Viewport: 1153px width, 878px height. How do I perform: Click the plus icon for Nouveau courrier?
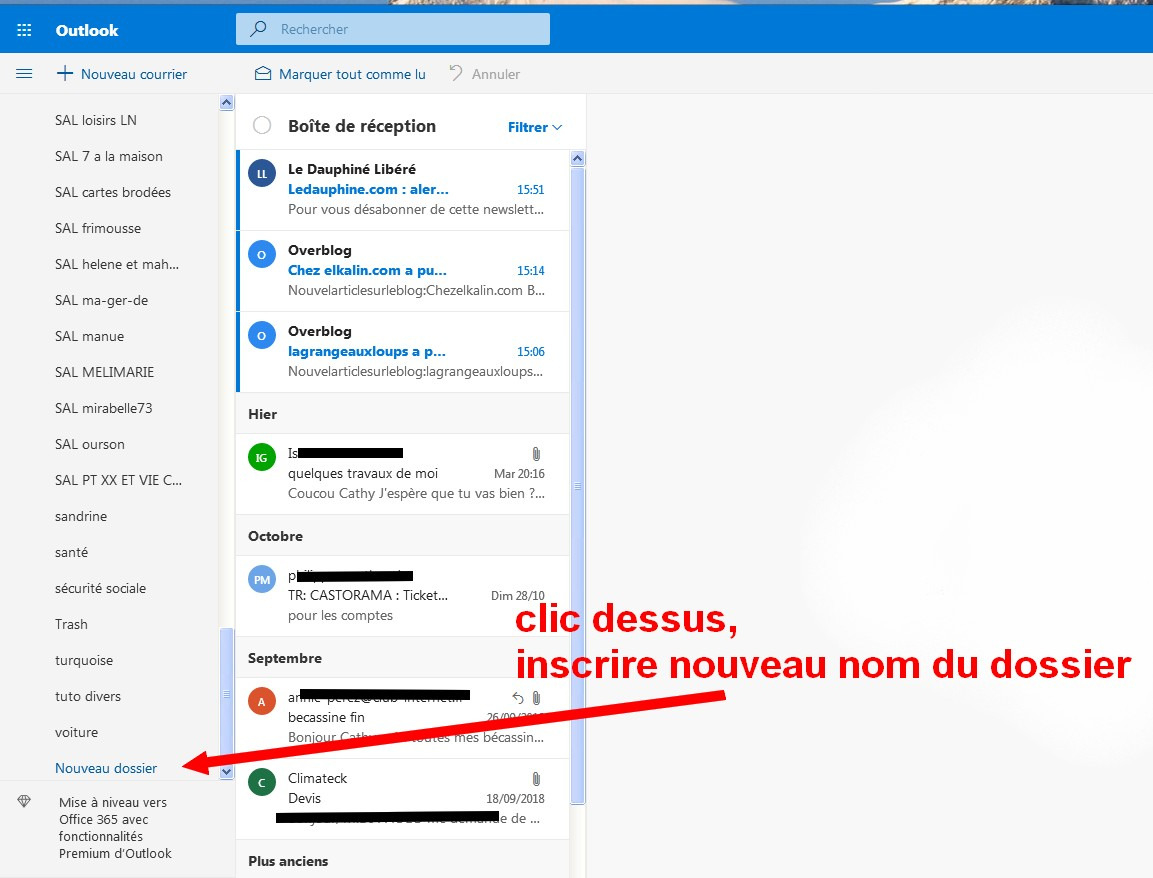[65, 74]
